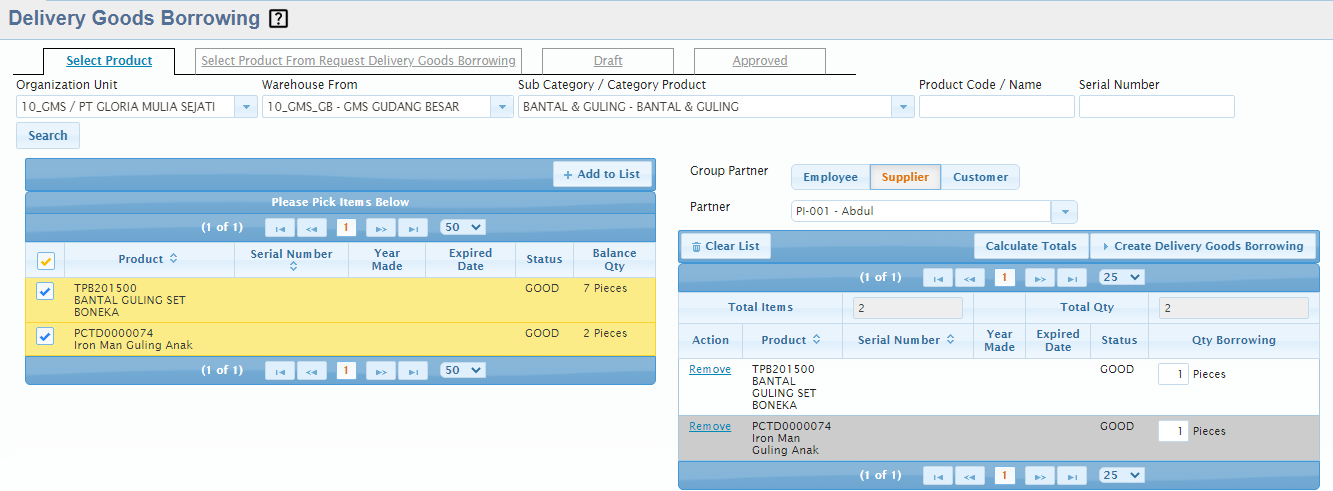Select Customer group partner
The image size is (1333, 491).
click(980, 177)
